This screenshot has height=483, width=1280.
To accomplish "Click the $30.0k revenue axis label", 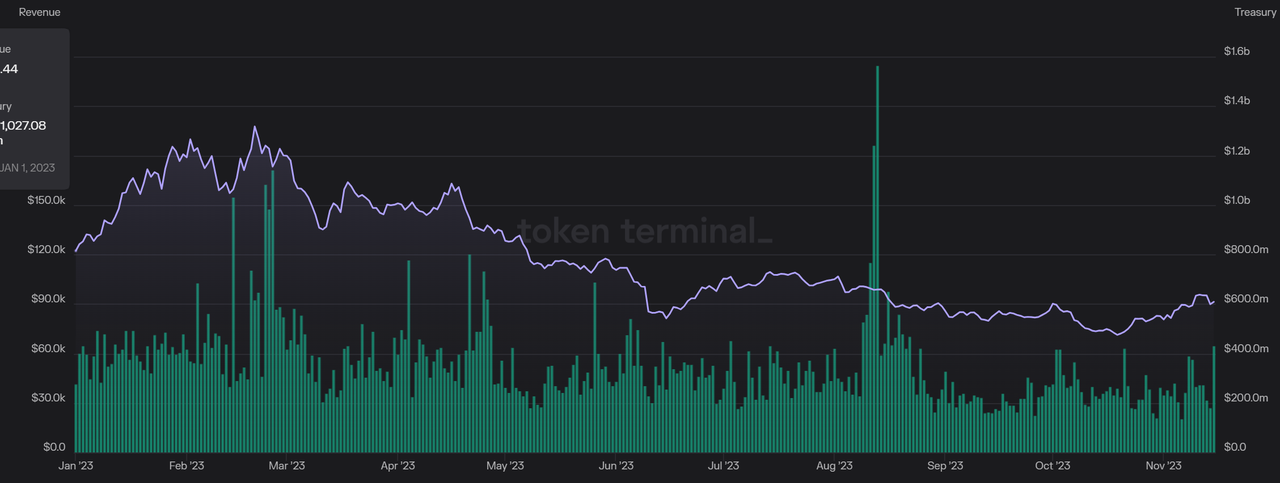I will [46, 398].
